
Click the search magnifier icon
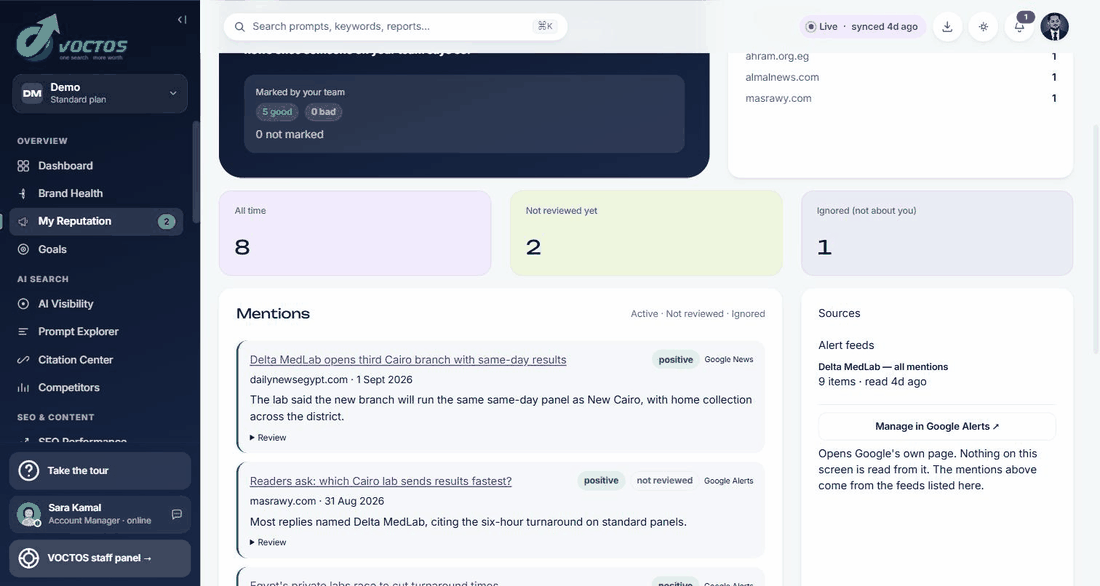[x=240, y=27]
